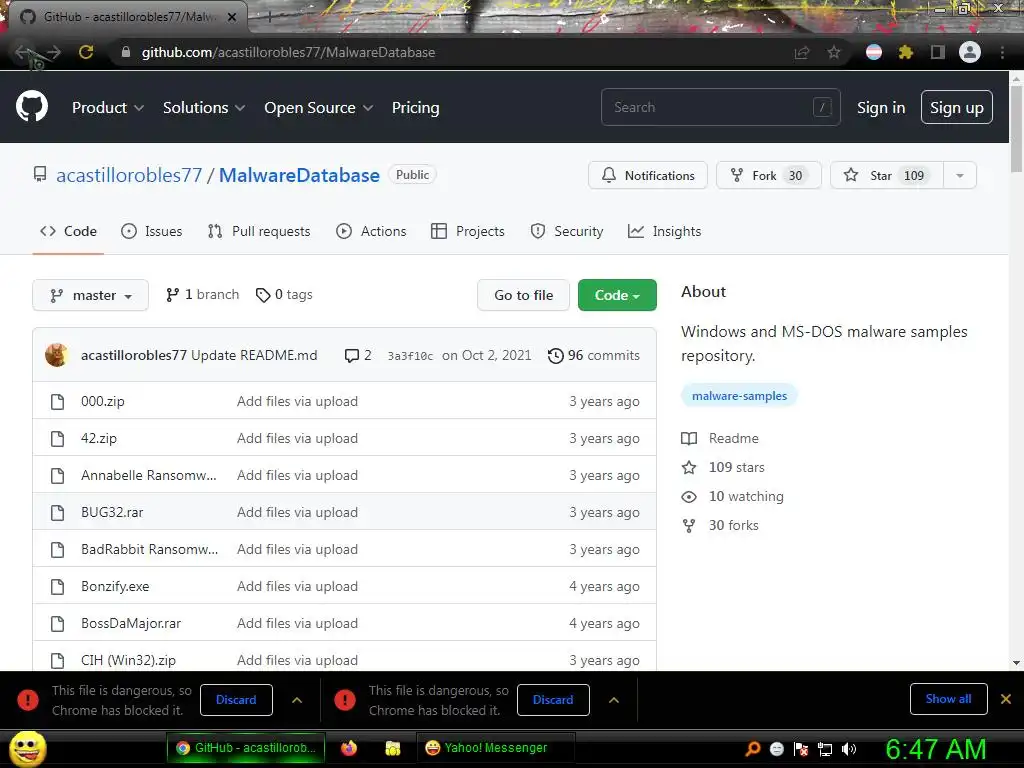1024x768 pixels.
Task: Open the Issues tab
Action: 152,231
